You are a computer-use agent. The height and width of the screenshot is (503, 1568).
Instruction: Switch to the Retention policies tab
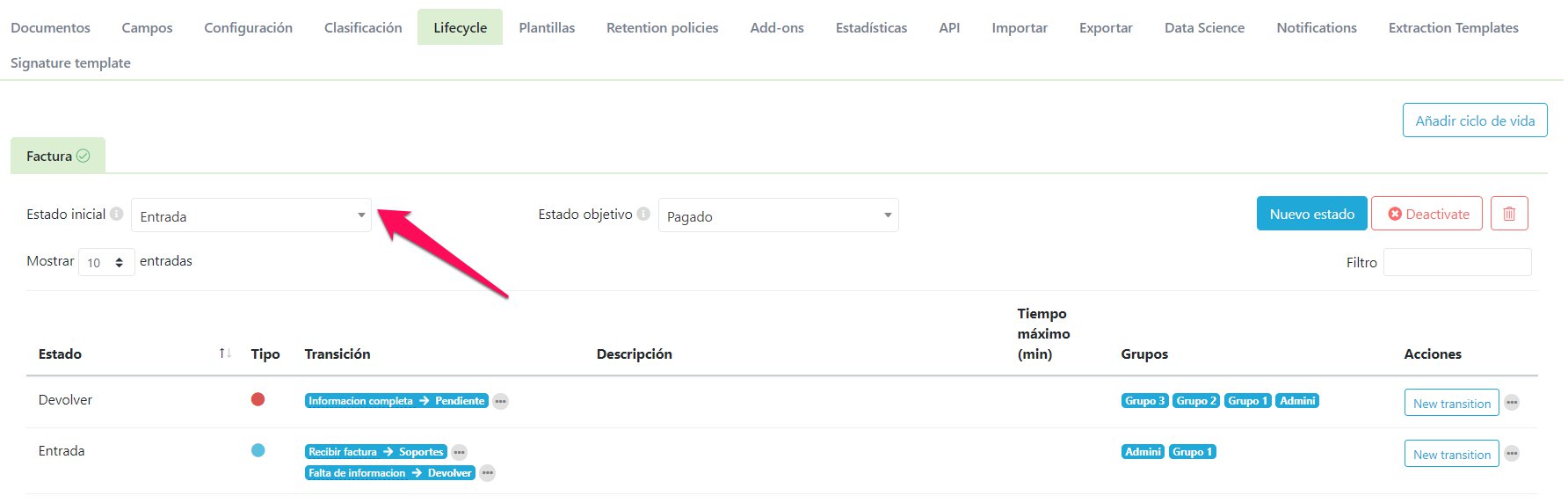point(662,27)
